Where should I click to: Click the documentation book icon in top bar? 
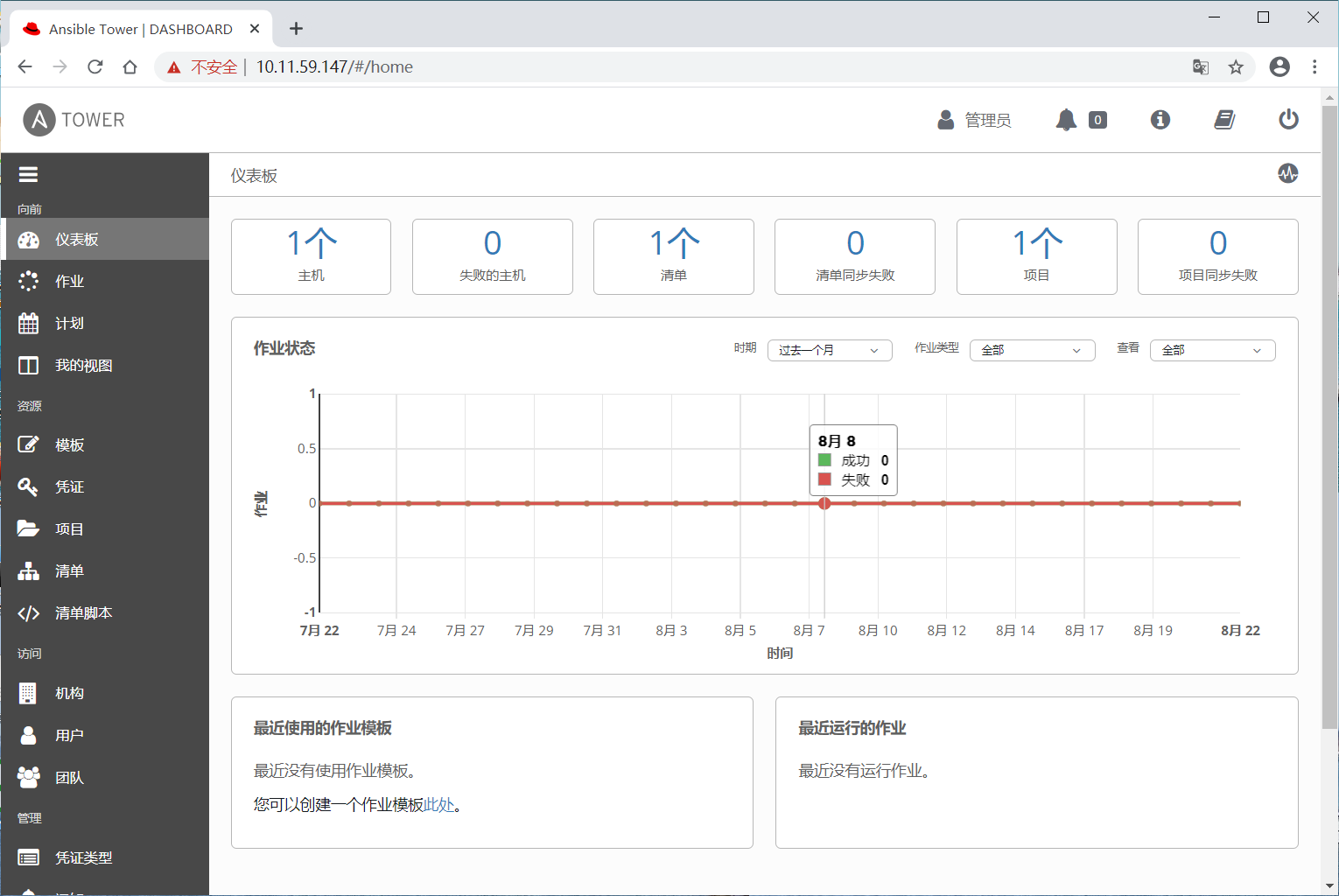pyautogui.click(x=1223, y=120)
